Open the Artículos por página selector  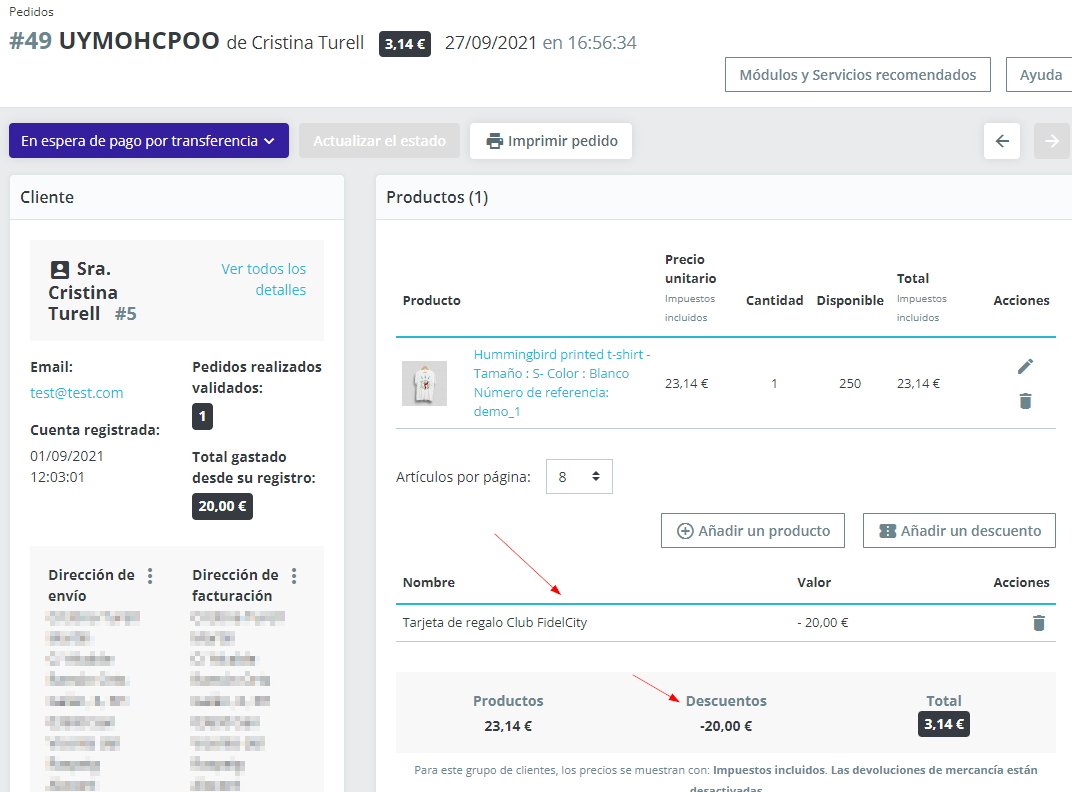579,477
